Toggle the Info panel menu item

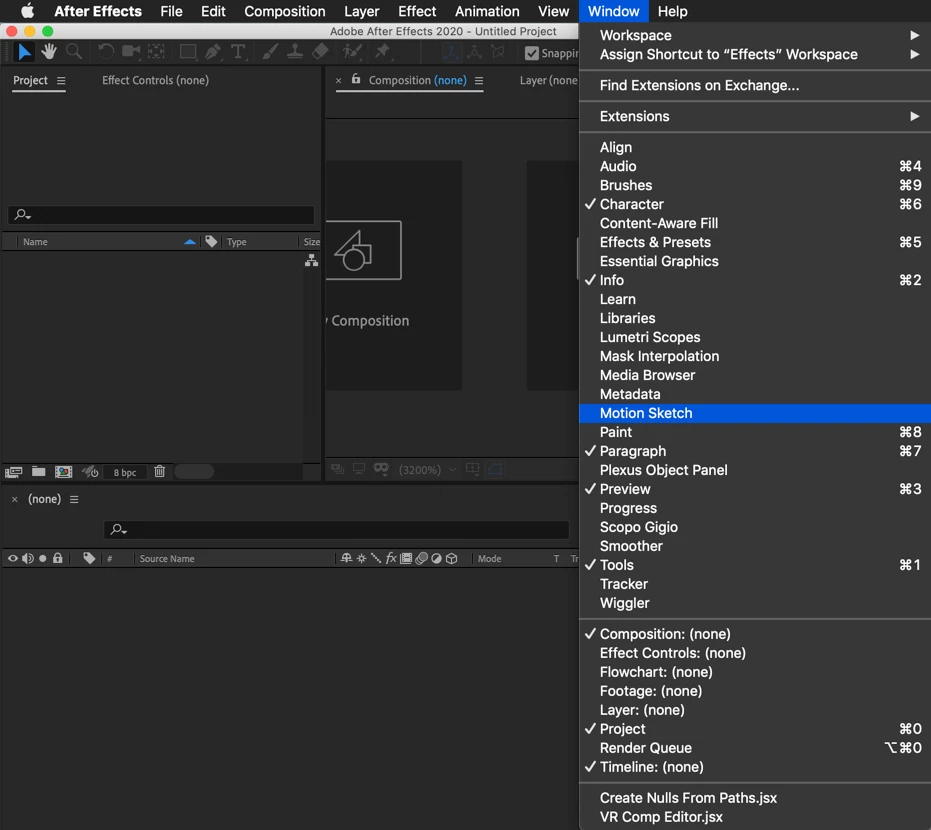(x=755, y=280)
